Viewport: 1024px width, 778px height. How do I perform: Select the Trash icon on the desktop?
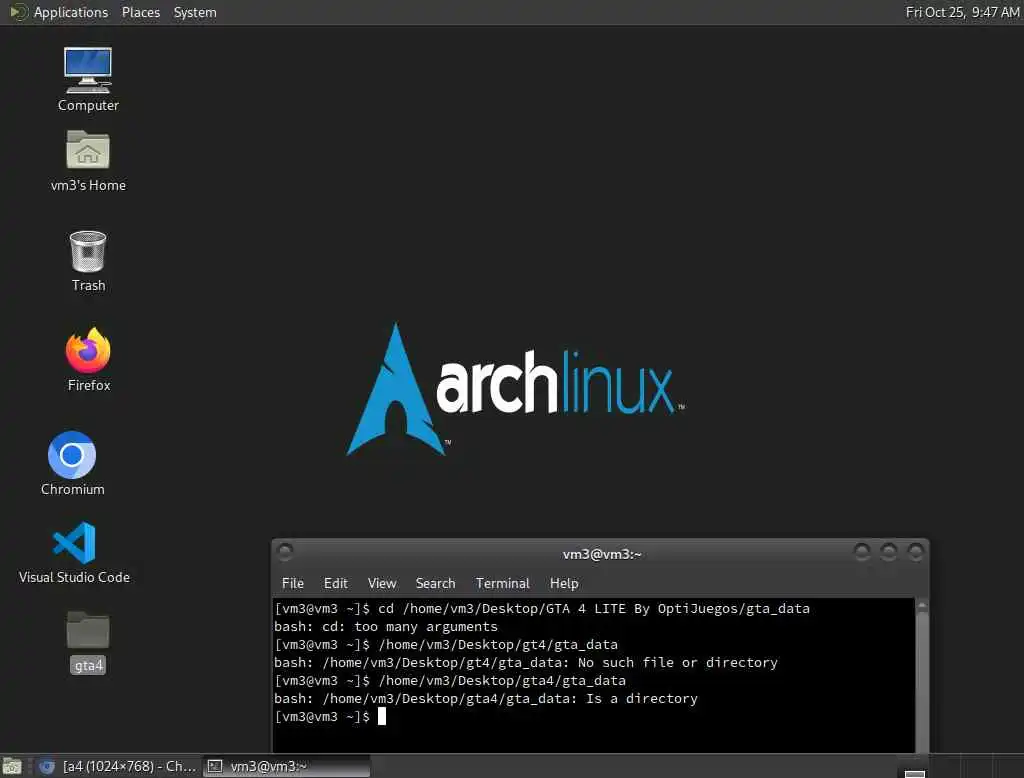point(88,261)
